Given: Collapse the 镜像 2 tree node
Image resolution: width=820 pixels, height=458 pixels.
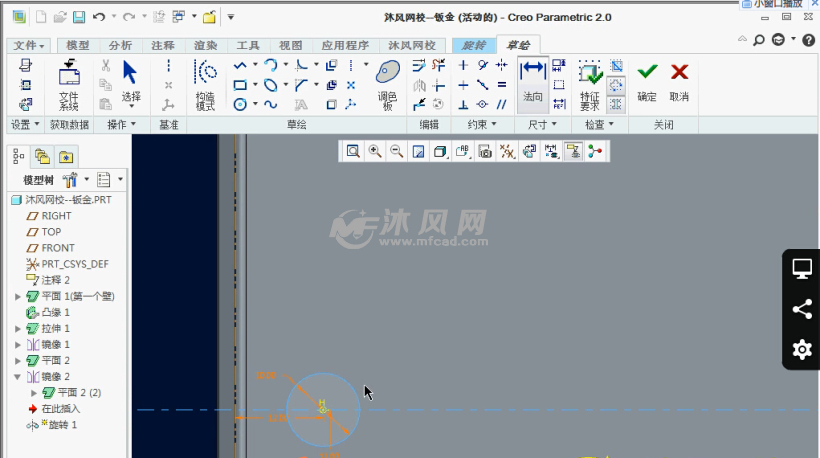Looking at the screenshot, I should pos(18,377).
